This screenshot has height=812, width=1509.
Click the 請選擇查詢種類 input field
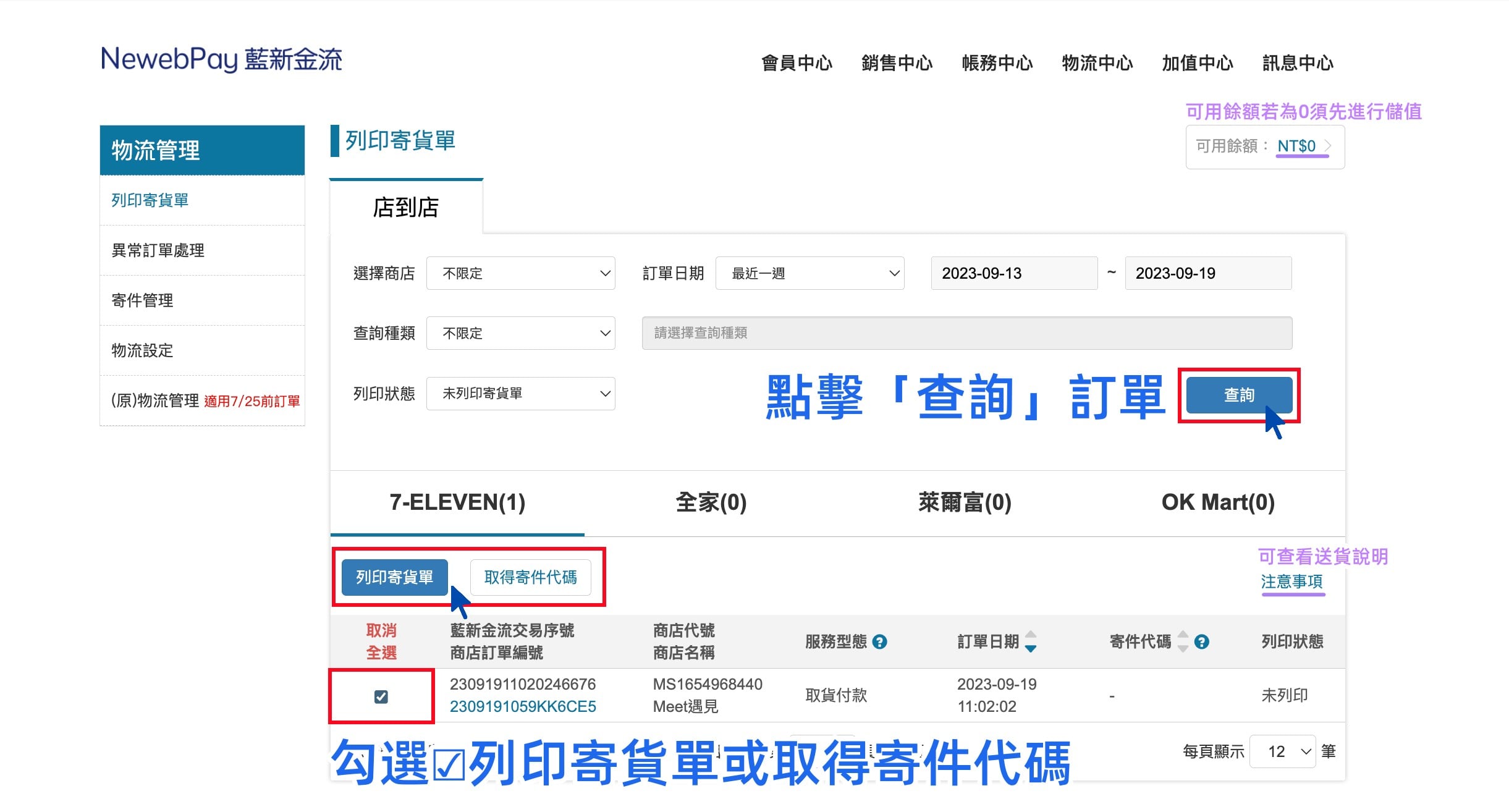click(967, 333)
